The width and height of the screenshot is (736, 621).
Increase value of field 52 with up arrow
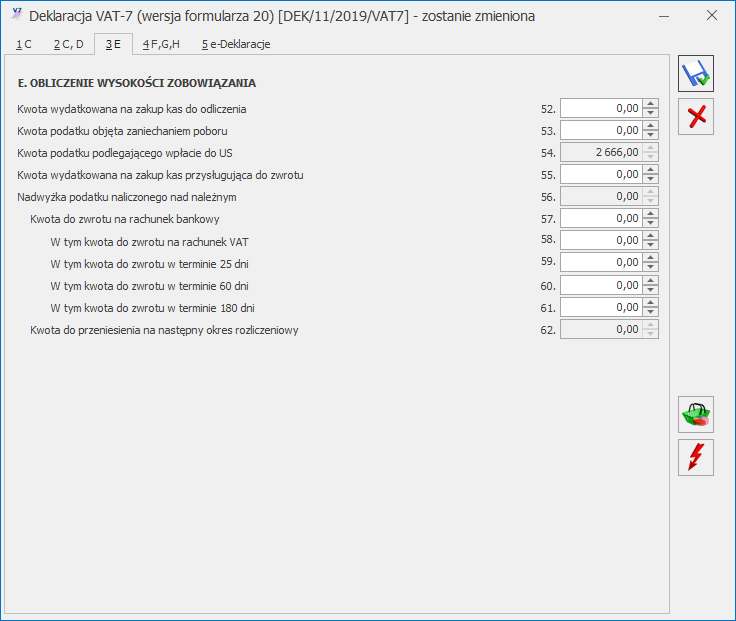(651, 103)
